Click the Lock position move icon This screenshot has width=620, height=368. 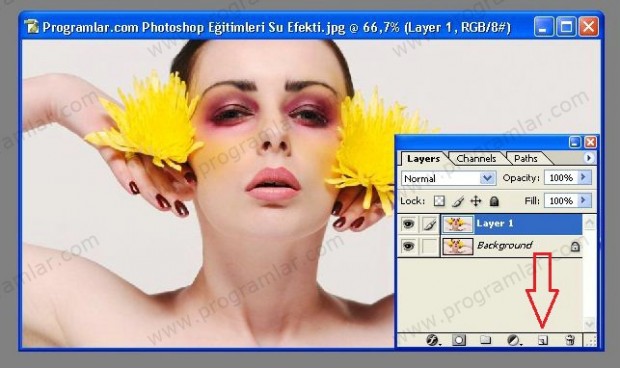pyautogui.click(x=476, y=201)
